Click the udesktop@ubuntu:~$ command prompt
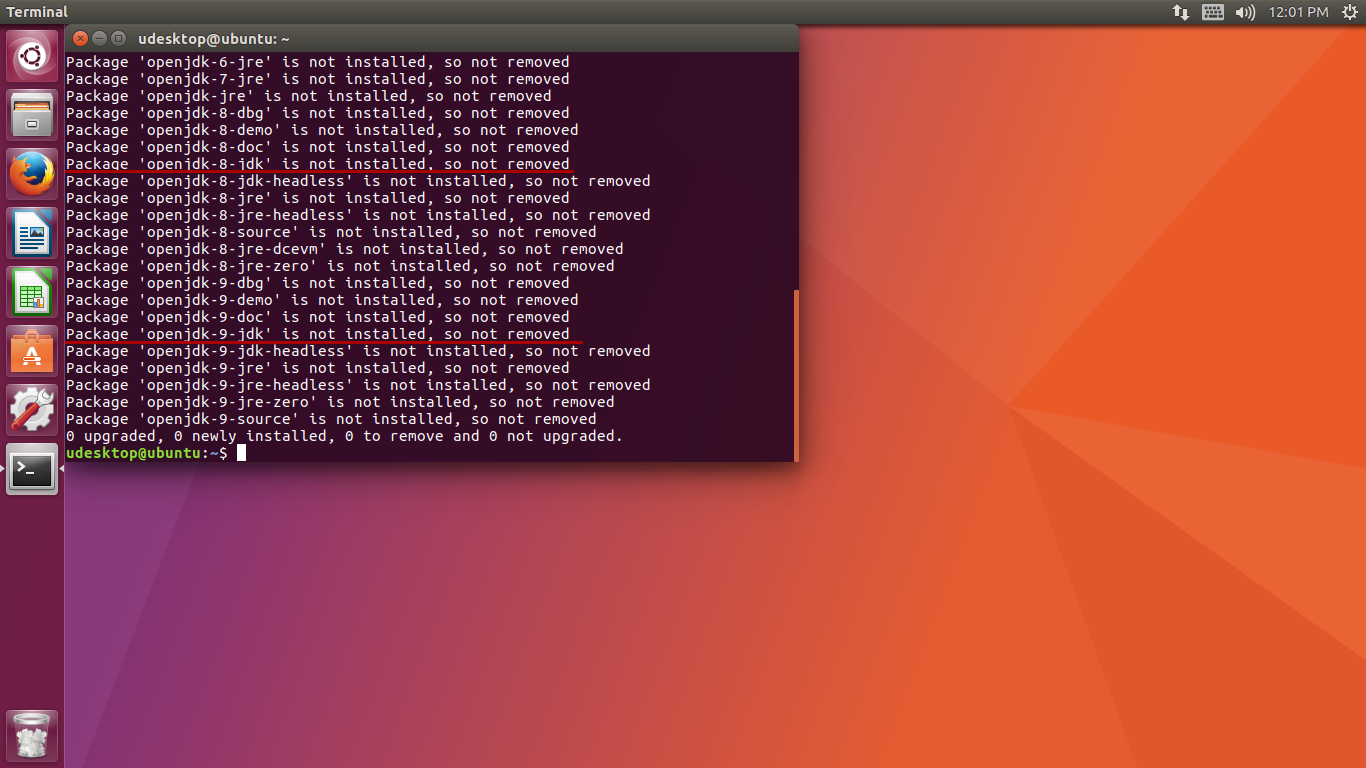1366x768 pixels. coord(147,453)
